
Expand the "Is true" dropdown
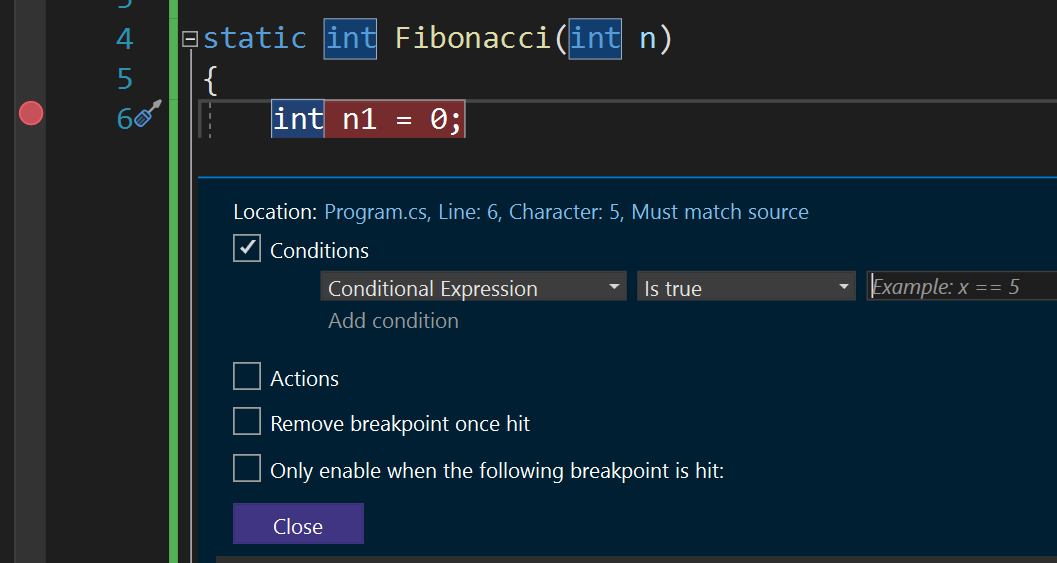[746, 288]
